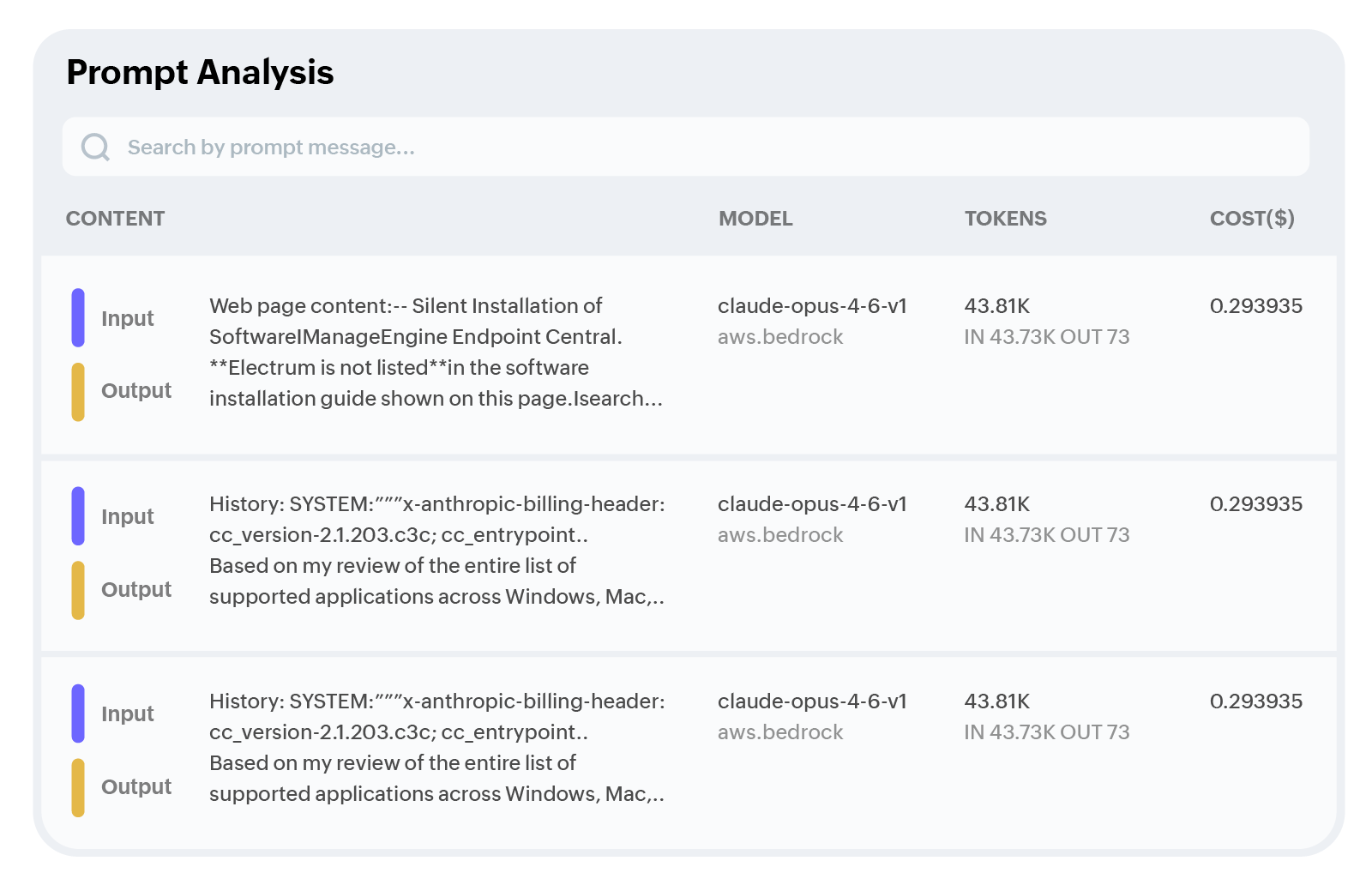This screenshot has width=1372, height=891.
Task: Click the first row's 43.81K token total
Action: coord(996,306)
